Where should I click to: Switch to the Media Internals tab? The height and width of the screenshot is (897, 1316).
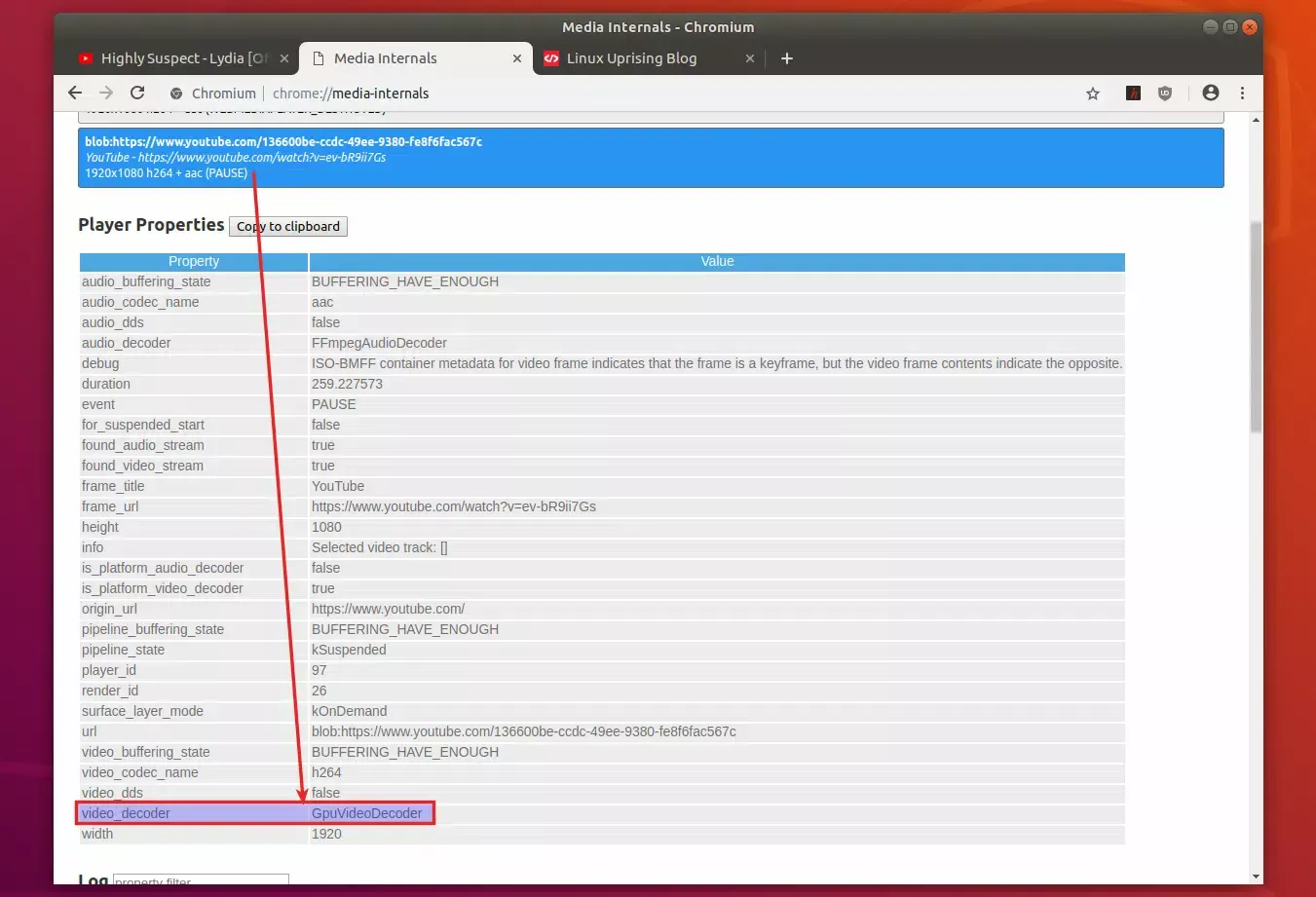point(416,58)
